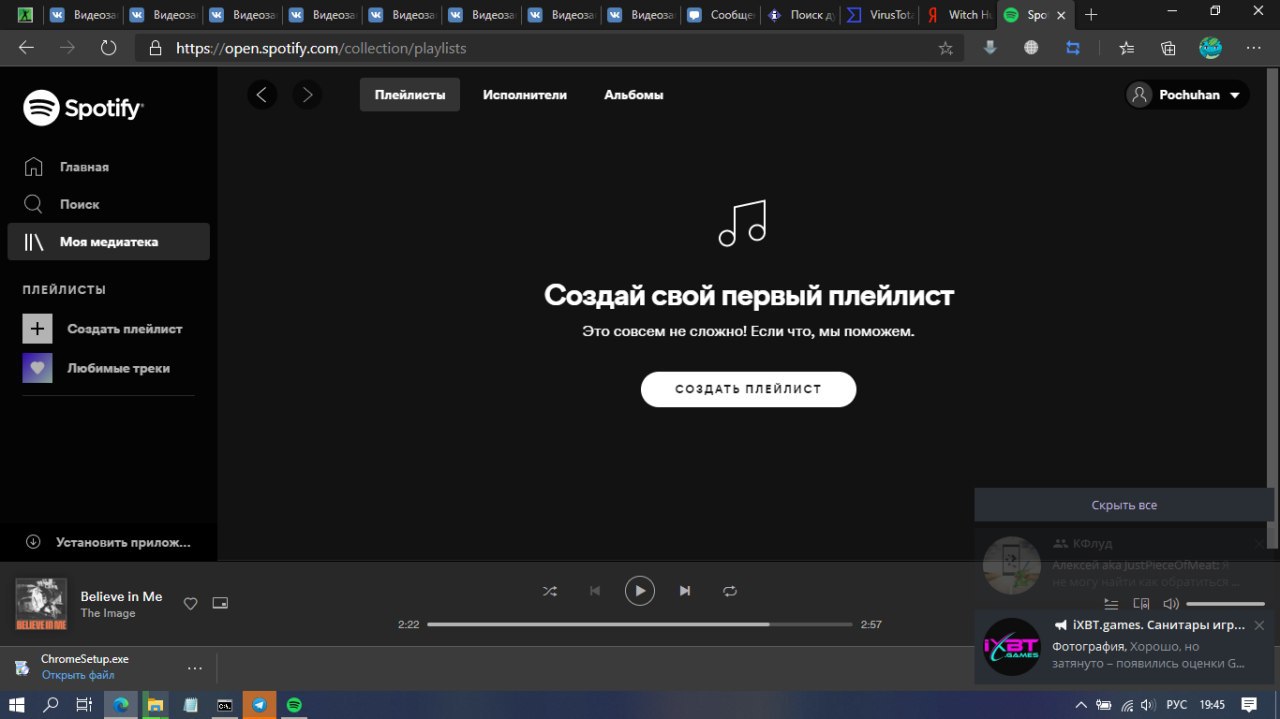1280x719 pixels.
Task: Like the track with the heart icon
Action: [x=190, y=603]
